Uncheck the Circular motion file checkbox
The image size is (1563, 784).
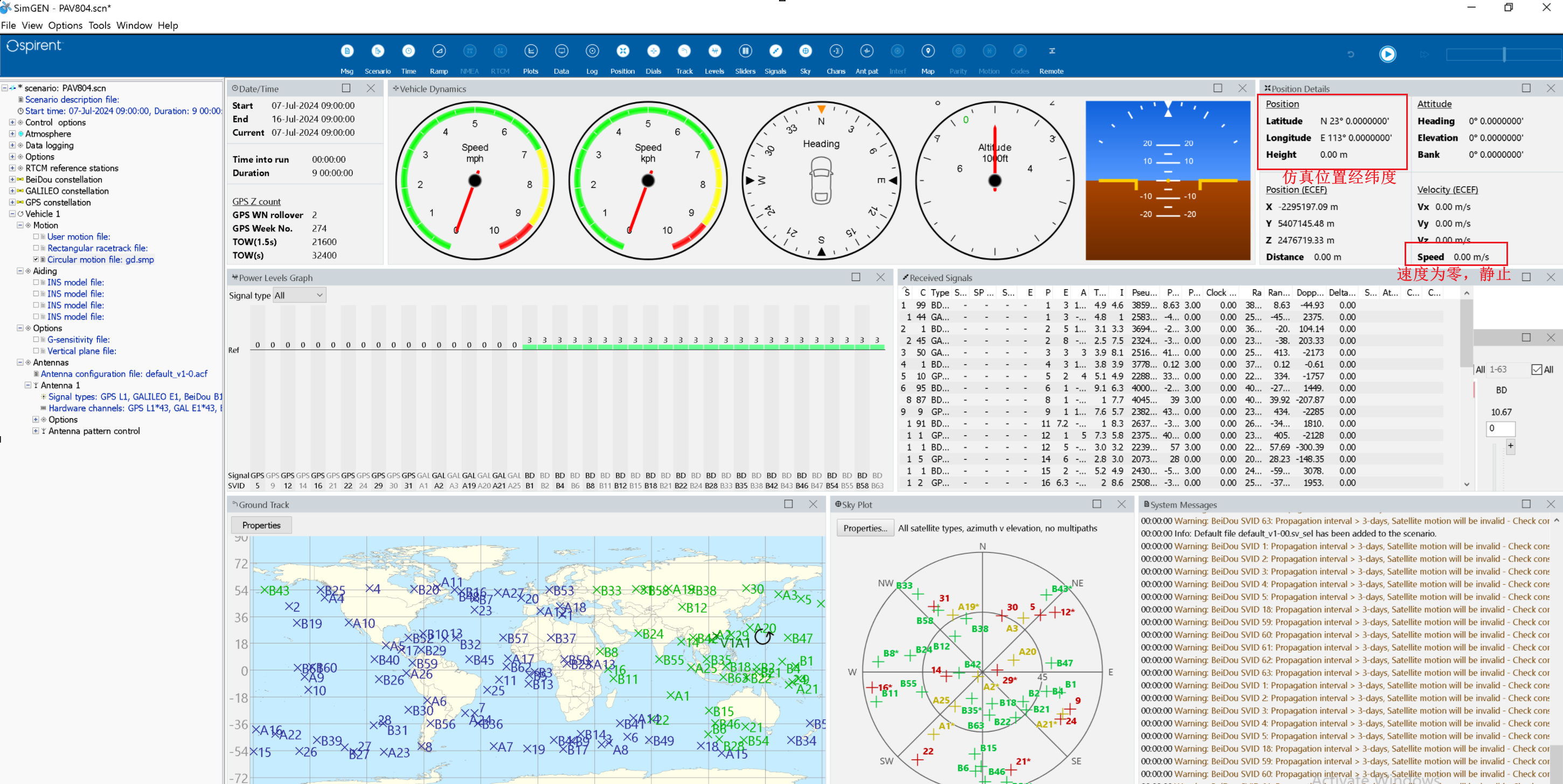[36, 260]
